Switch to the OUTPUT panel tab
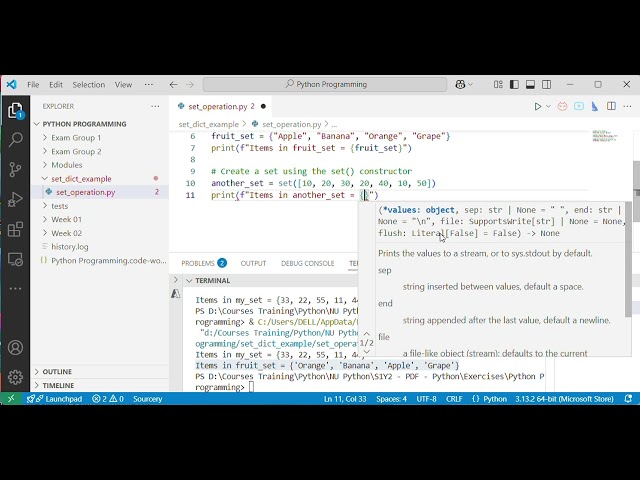The image size is (640, 480). coord(253,263)
